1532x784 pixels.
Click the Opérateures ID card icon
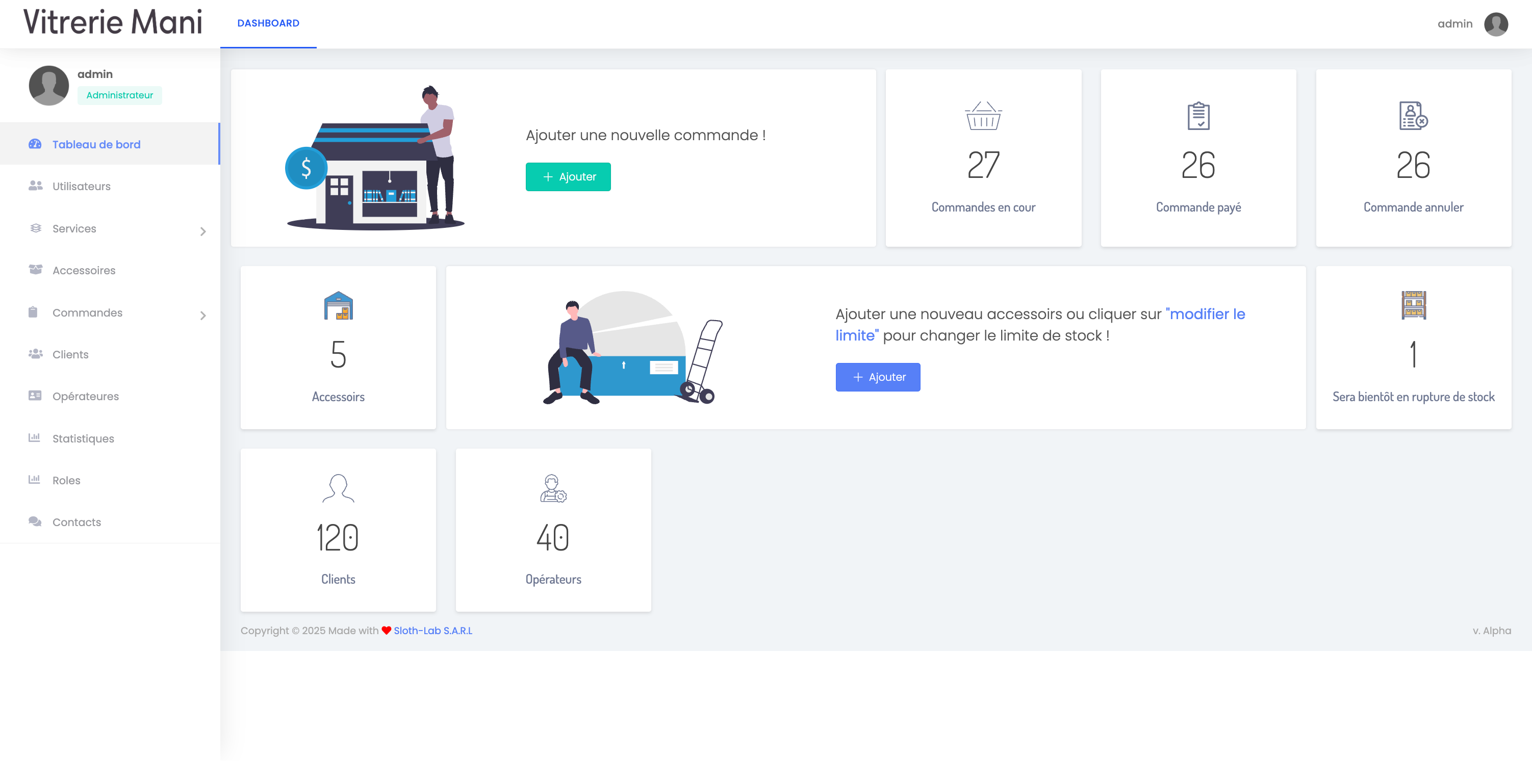tap(35, 395)
